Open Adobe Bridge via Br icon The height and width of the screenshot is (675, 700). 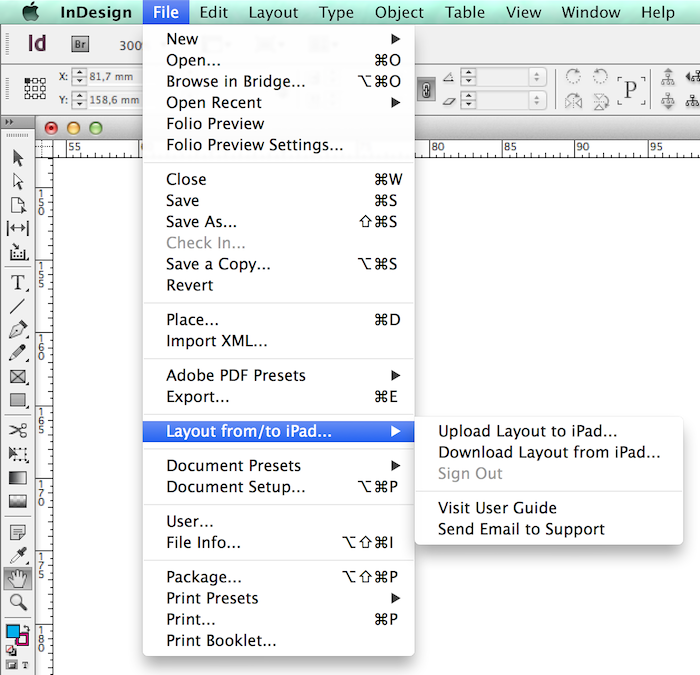(x=80, y=44)
